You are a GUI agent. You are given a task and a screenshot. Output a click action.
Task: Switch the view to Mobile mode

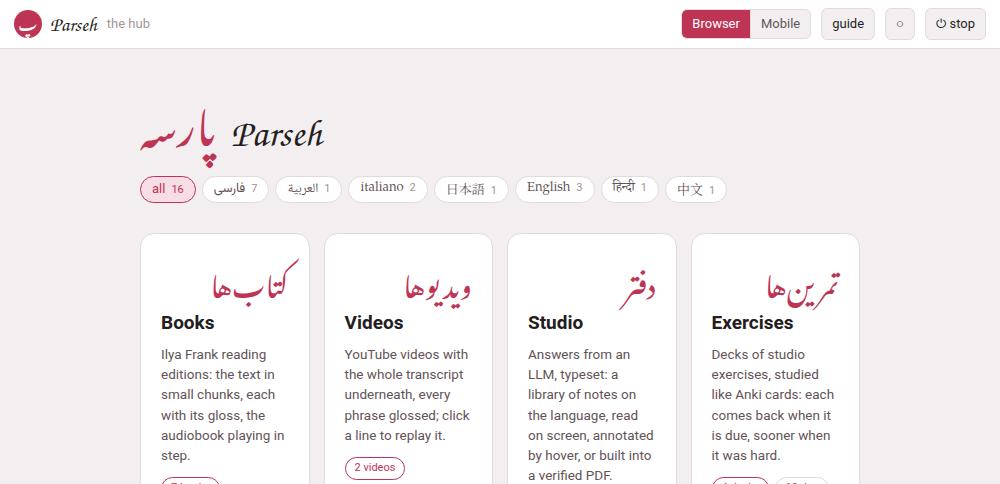[x=781, y=24]
